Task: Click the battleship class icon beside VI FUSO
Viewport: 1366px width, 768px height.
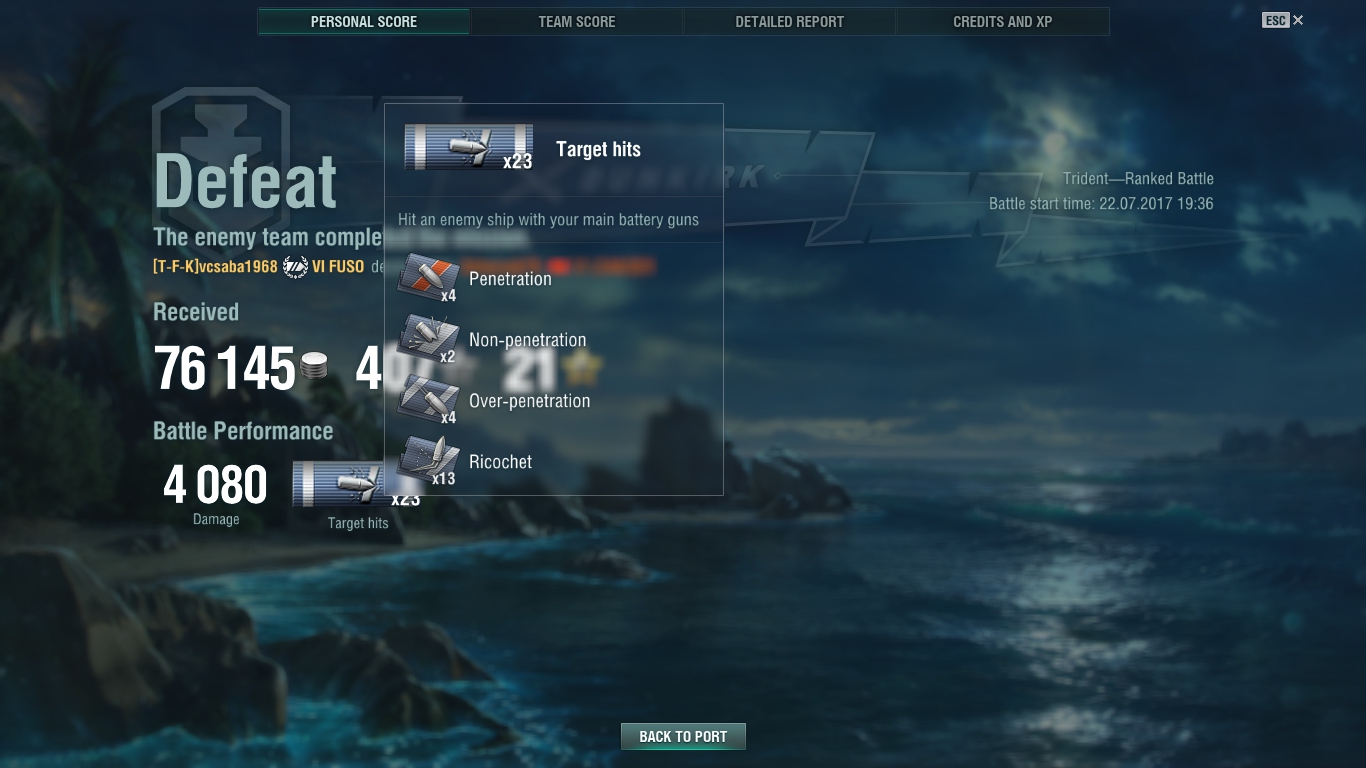Action: click(x=295, y=267)
